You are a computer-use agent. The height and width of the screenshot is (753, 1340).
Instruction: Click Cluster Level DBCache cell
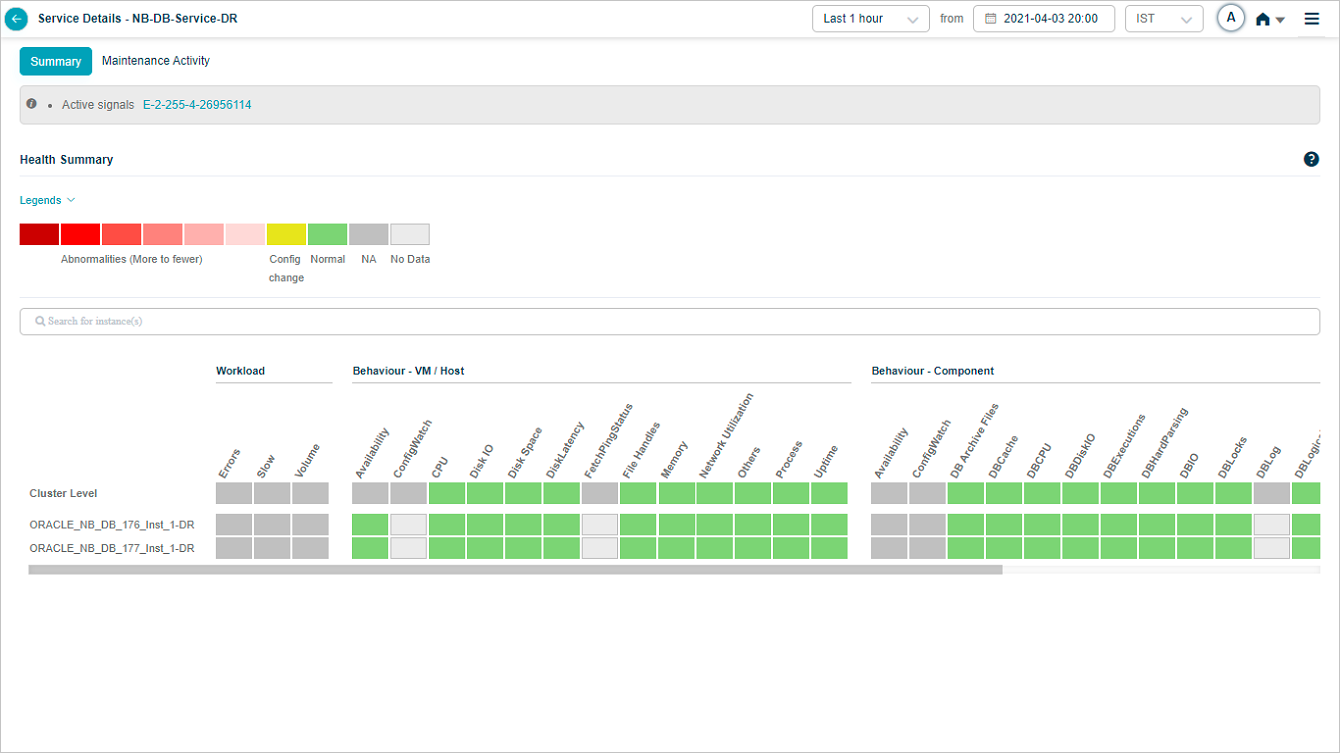pos(1004,493)
